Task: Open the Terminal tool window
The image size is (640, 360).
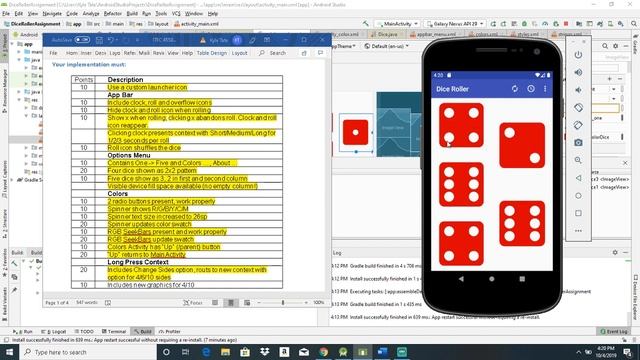Action: (114, 331)
